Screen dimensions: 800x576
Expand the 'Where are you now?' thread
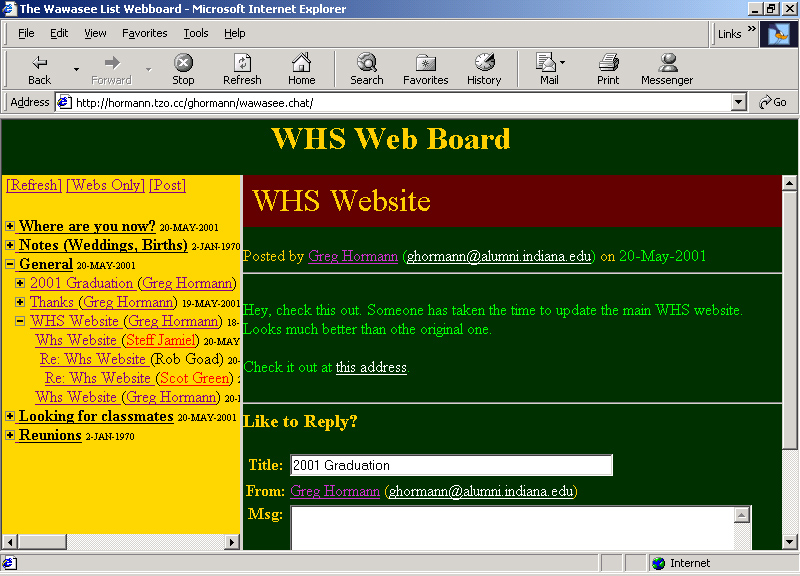pos(10,227)
